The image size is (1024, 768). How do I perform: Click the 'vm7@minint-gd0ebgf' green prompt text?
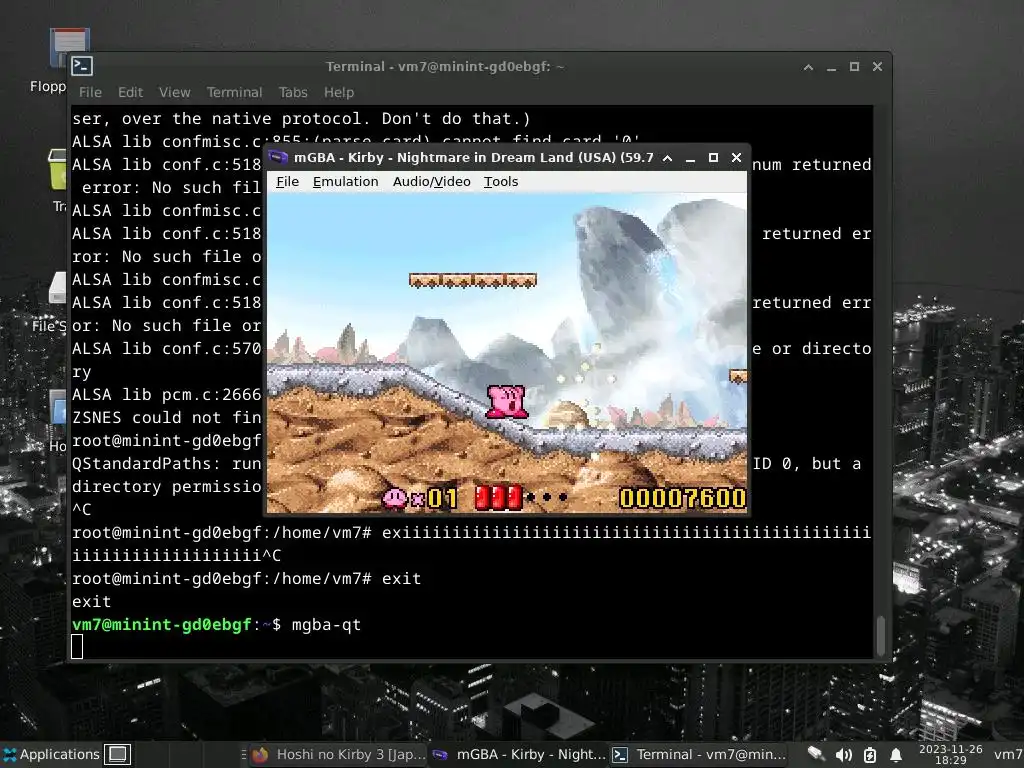pos(162,624)
